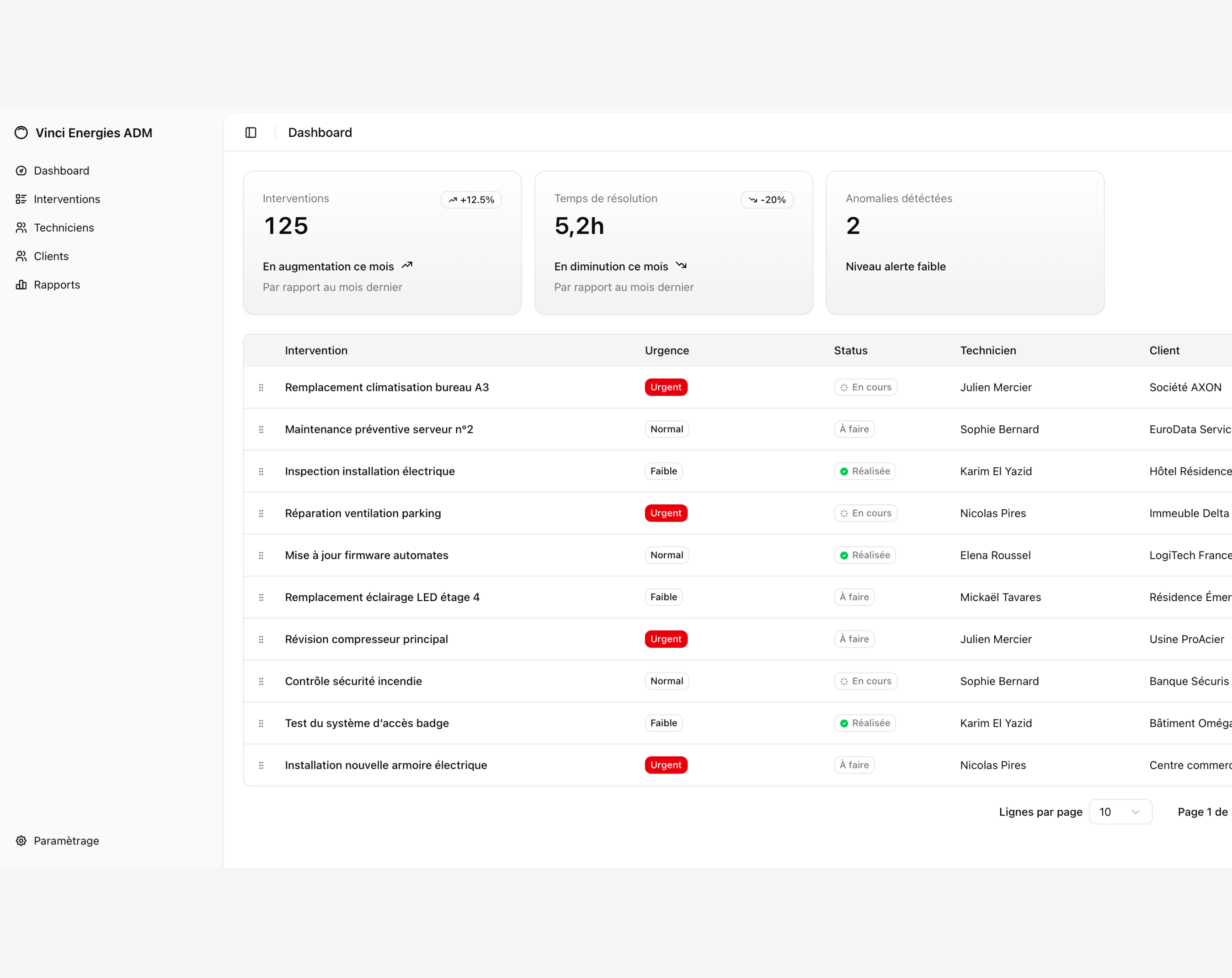The image size is (1232, 978).
Task: Click drag handle for Remplacement éclairage LED étage 4
Action: point(261,597)
